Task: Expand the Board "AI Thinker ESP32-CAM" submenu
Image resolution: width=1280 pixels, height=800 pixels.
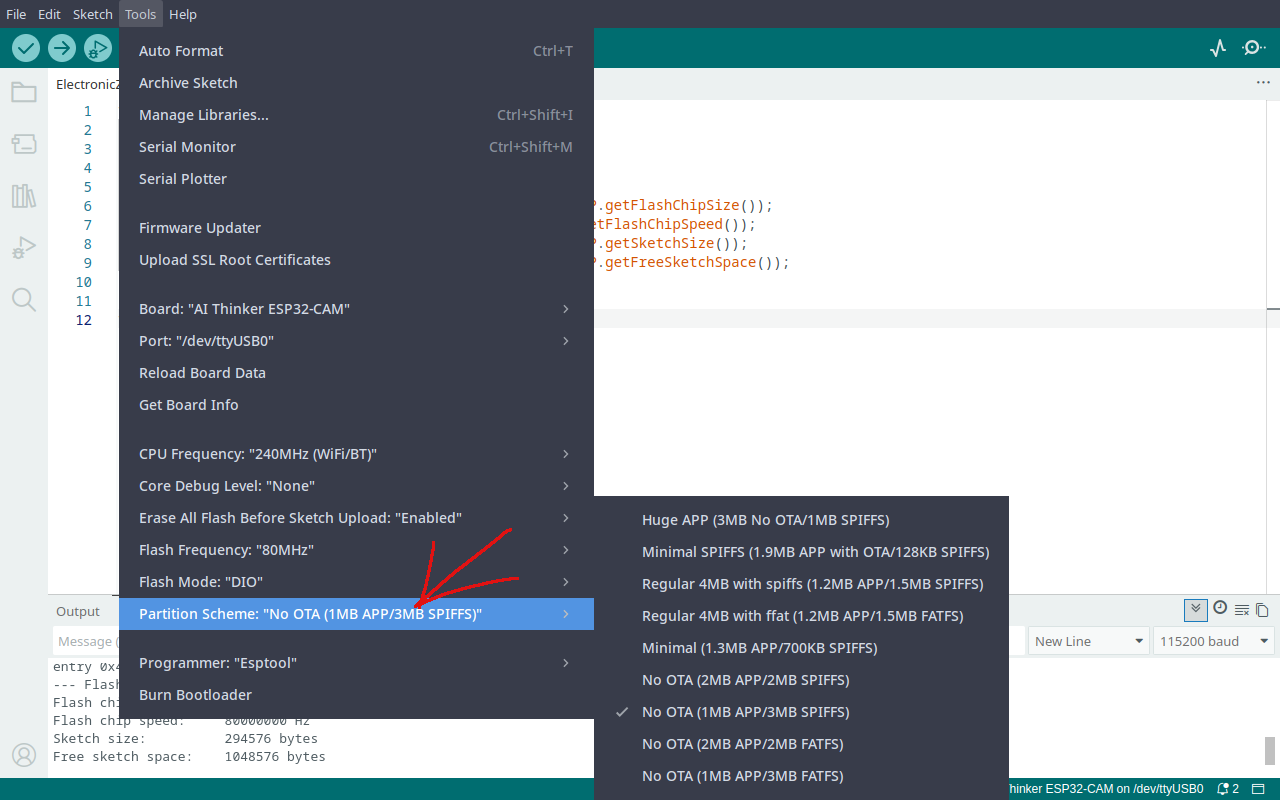Action: pyautogui.click(x=356, y=309)
